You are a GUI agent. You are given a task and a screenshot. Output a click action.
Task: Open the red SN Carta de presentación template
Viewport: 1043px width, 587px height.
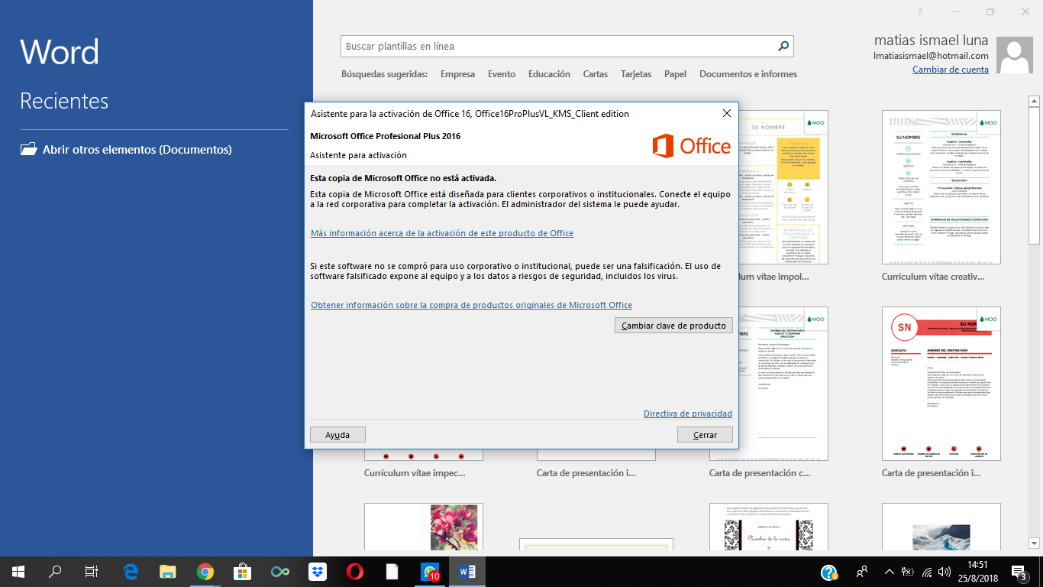941,383
